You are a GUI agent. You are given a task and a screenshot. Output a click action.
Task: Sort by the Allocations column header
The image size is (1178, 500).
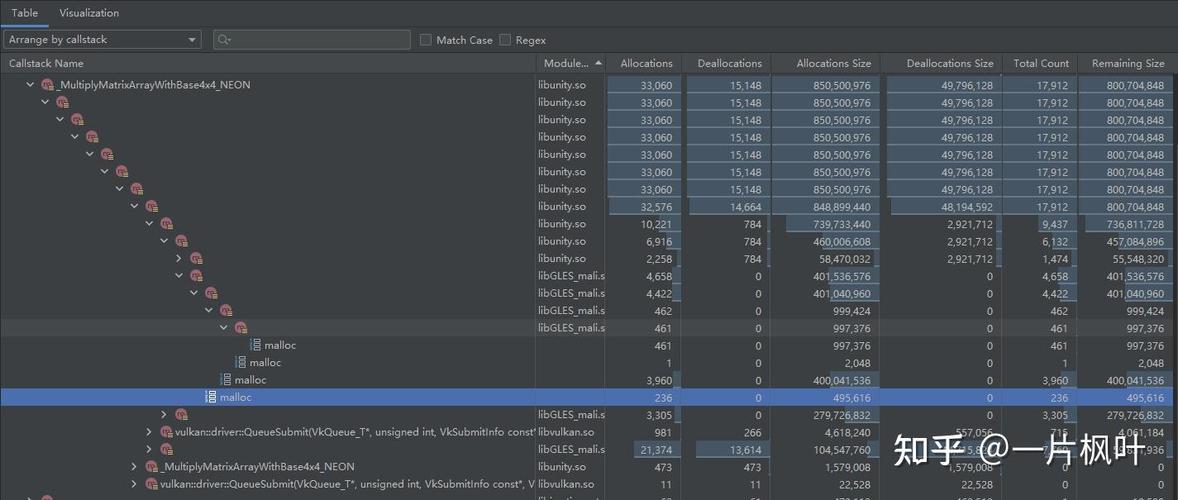tap(646, 63)
